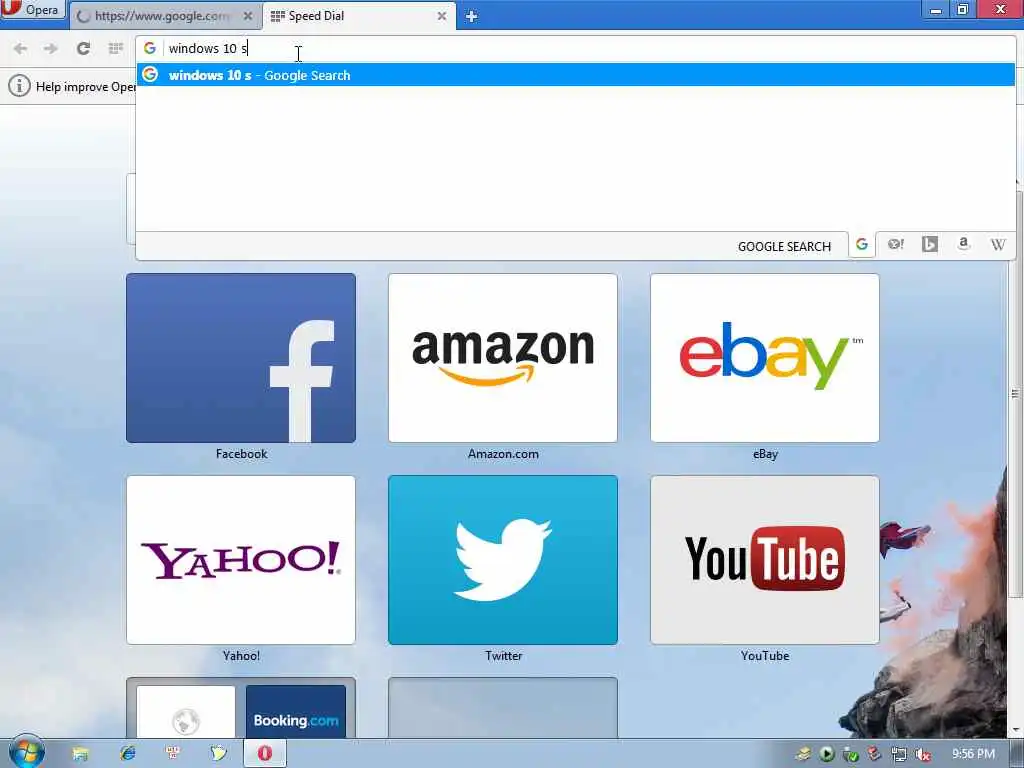
Task: Launch Internet Explorer from taskbar
Action: click(127, 754)
